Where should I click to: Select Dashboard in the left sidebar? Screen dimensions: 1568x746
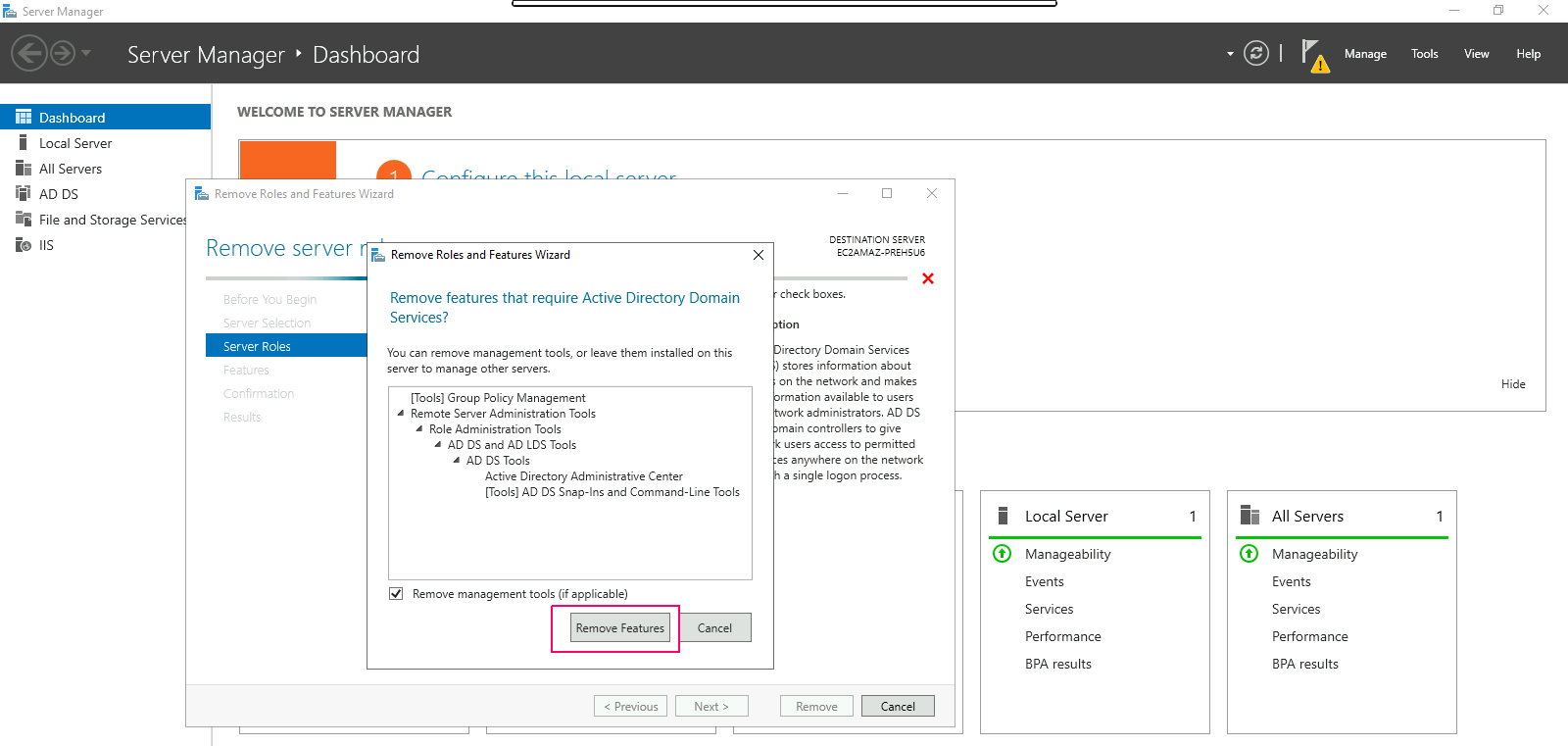click(x=105, y=117)
